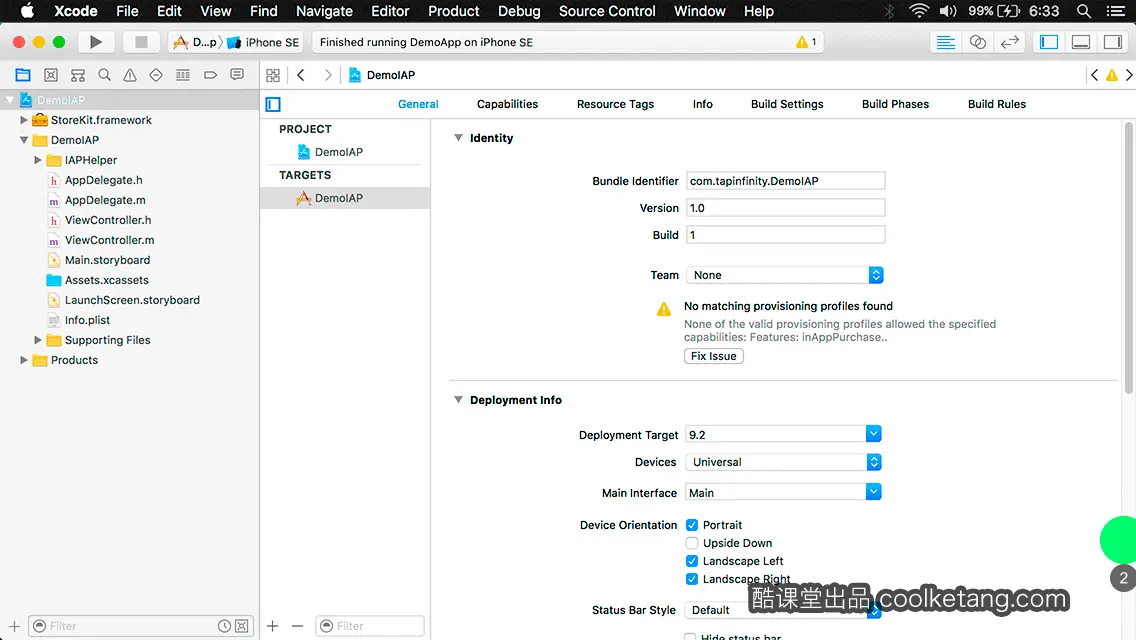Open the Team dropdown
The height and width of the screenshot is (640, 1136).
[x=785, y=275]
